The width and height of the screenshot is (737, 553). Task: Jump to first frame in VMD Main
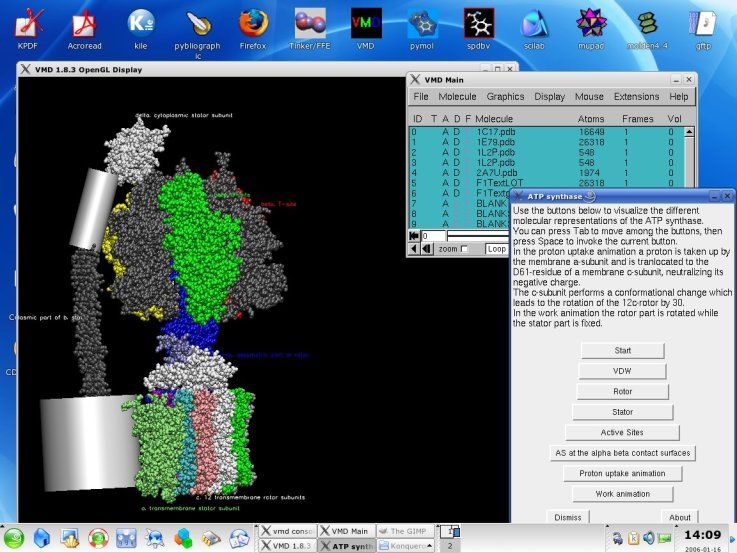[414, 235]
